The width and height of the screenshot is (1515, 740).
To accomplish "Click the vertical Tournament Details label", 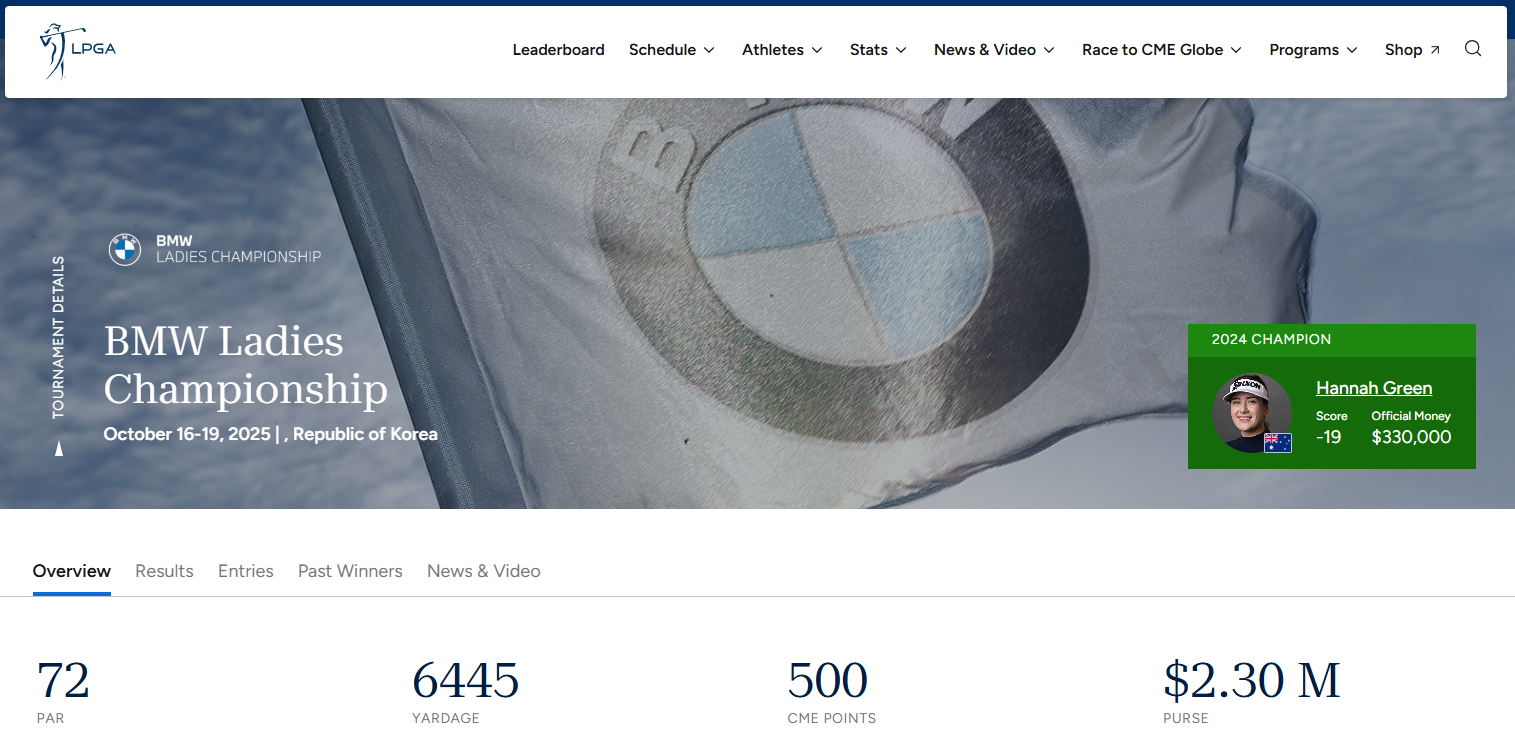I will [x=59, y=337].
